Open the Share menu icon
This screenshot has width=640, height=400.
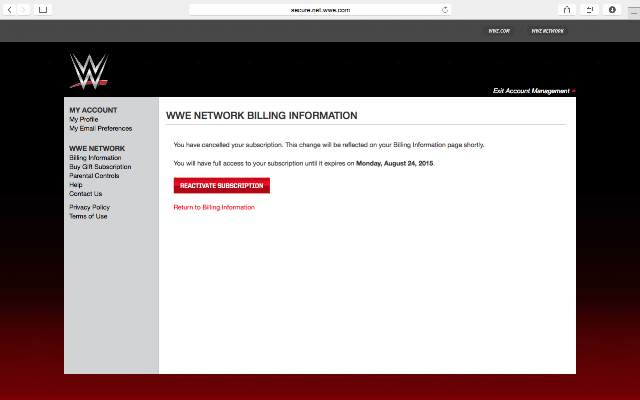(567, 10)
